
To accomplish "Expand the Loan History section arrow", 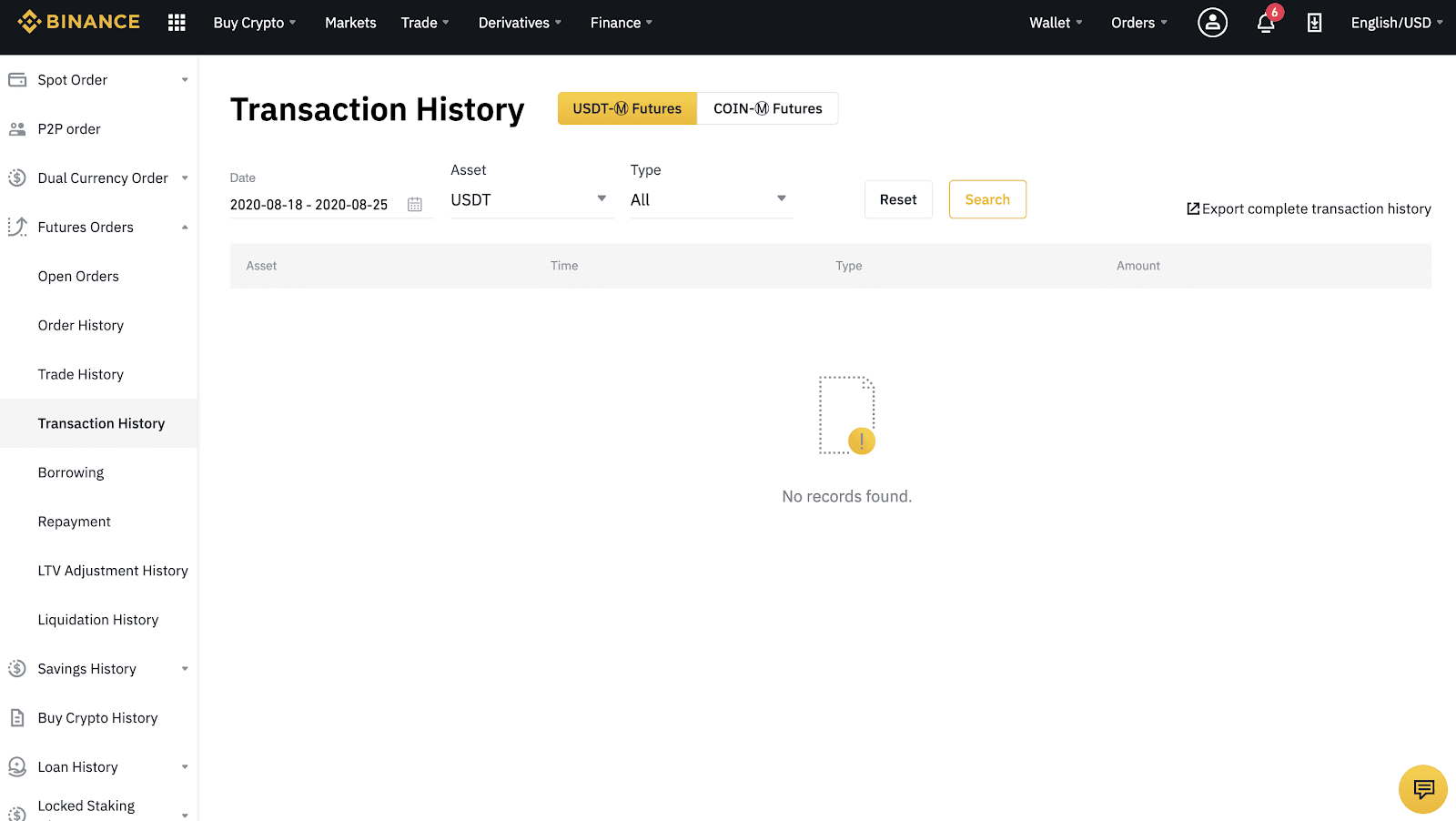I will tap(185, 767).
